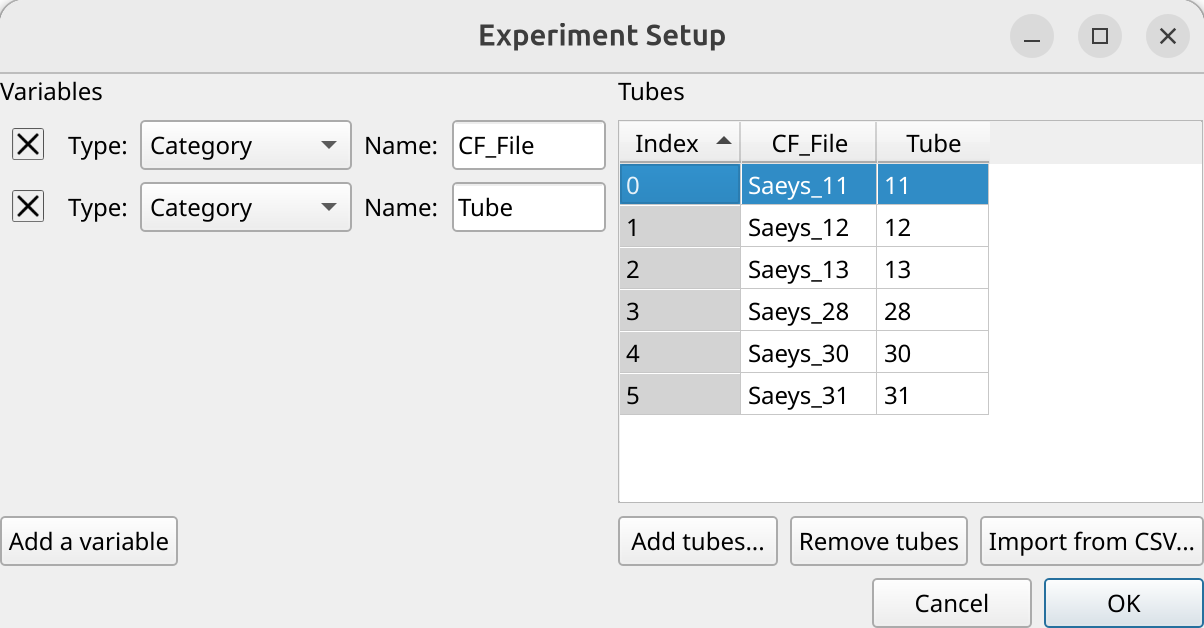This screenshot has width=1204, height=628.
Task: Select row index 3 in tubes table
Action: 680,311
